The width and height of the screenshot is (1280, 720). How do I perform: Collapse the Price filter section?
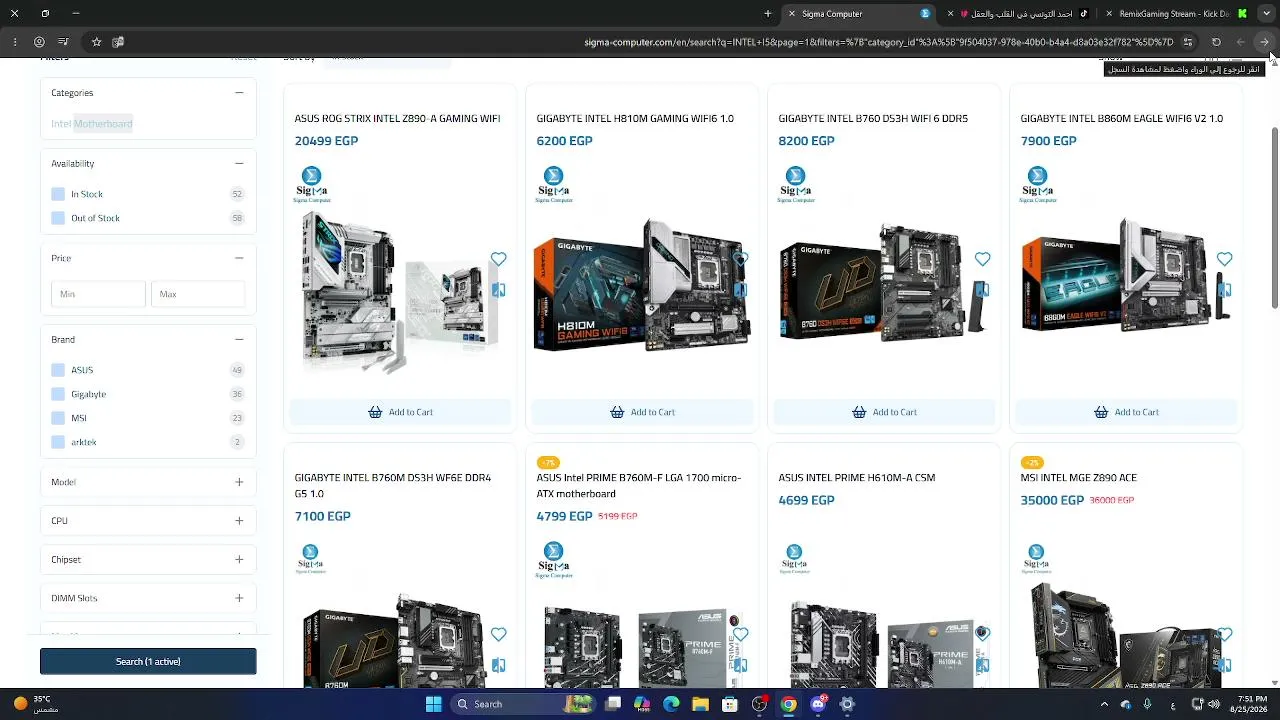coord(239,258)
